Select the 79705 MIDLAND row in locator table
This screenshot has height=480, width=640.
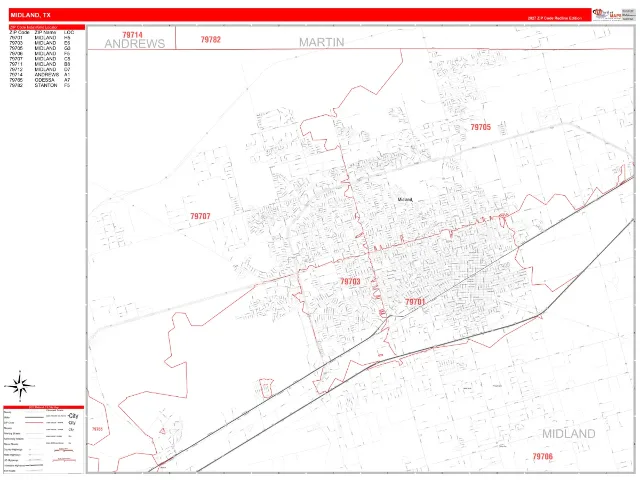40,48
